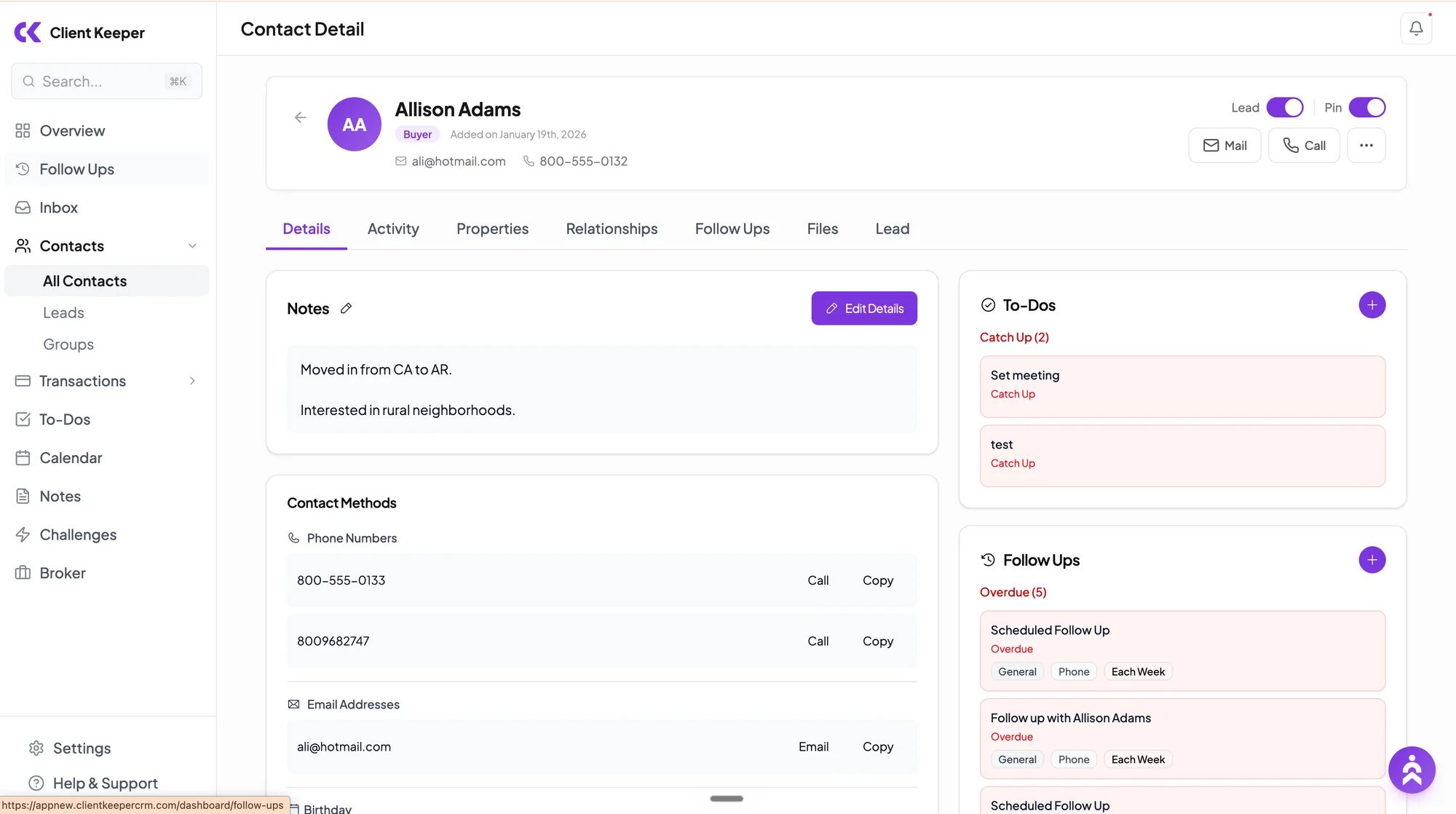This screenshot has height=814, width=1456.
Task: Add a new Follow Up with plus icon
Action: point(1372,560)
